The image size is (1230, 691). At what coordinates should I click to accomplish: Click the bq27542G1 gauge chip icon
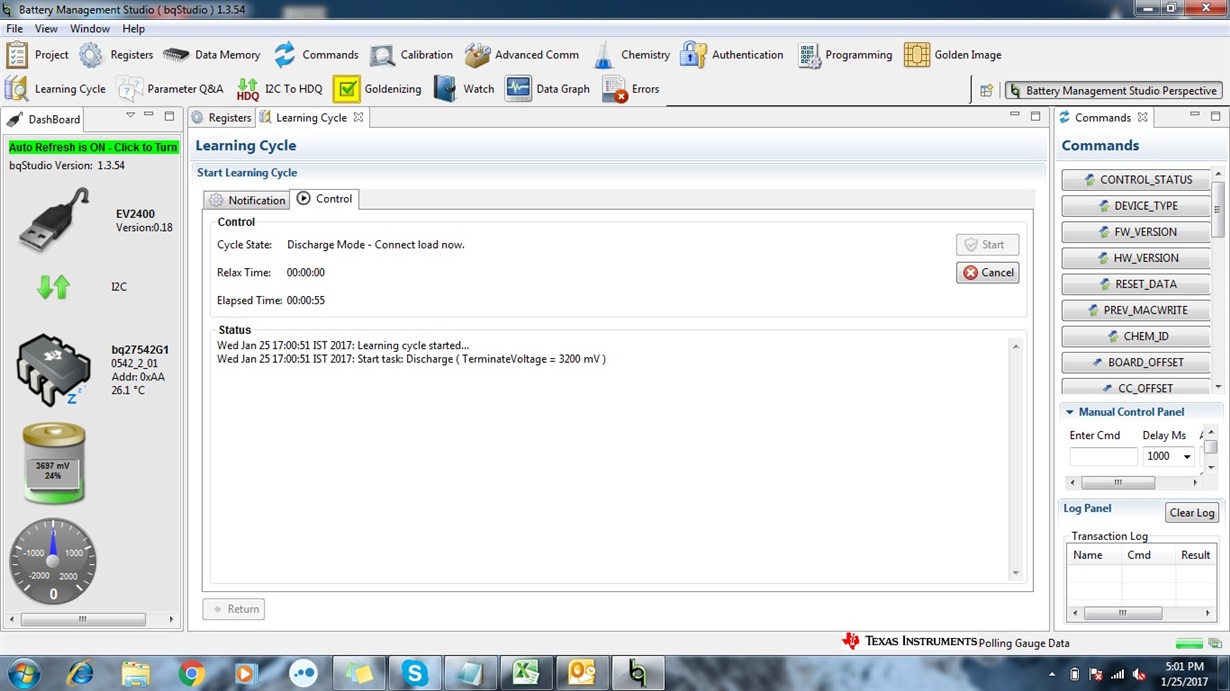coord(54,369)
